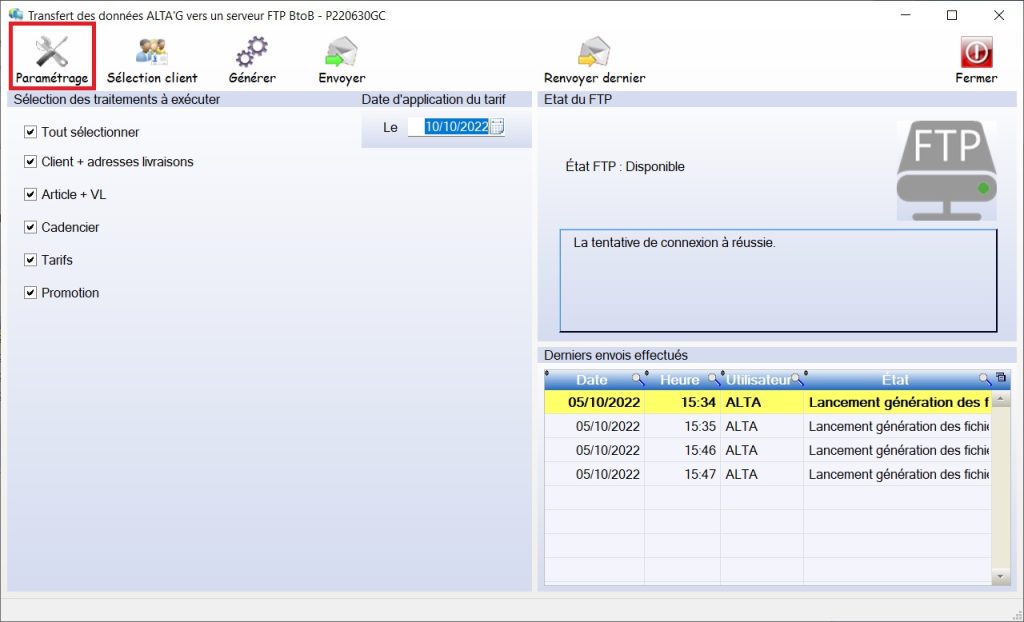This screenshot has width=1024, height=622.
Task: Toggle the Cadencier checkbox
Action: tap(31, 228)
